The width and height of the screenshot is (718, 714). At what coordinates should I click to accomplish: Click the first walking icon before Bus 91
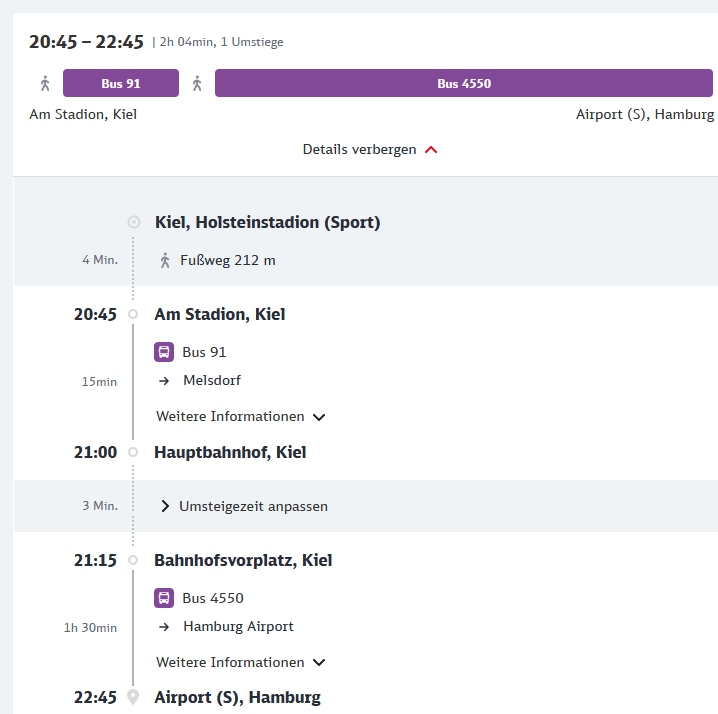pyautogui.click(x=45, y=83)
